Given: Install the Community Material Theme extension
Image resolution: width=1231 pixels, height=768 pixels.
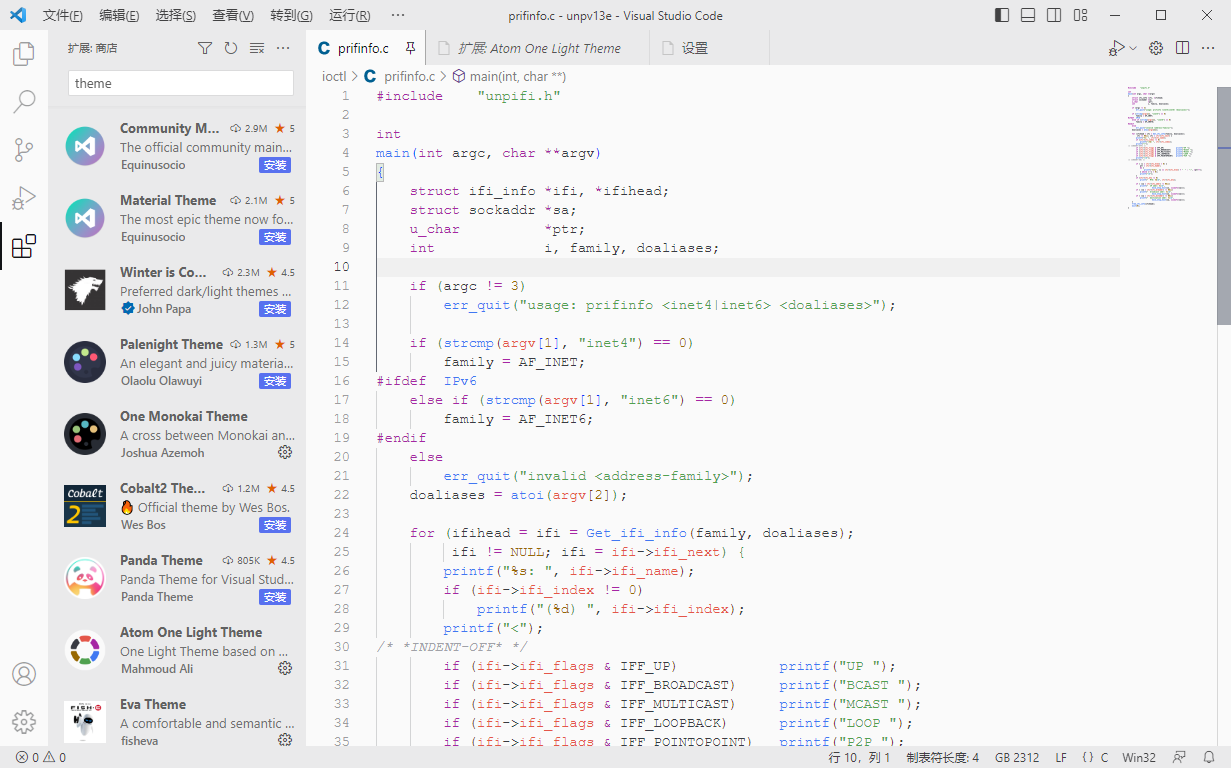Looking at the screenshot, I should pyautogui.click(x=275, y=165).
